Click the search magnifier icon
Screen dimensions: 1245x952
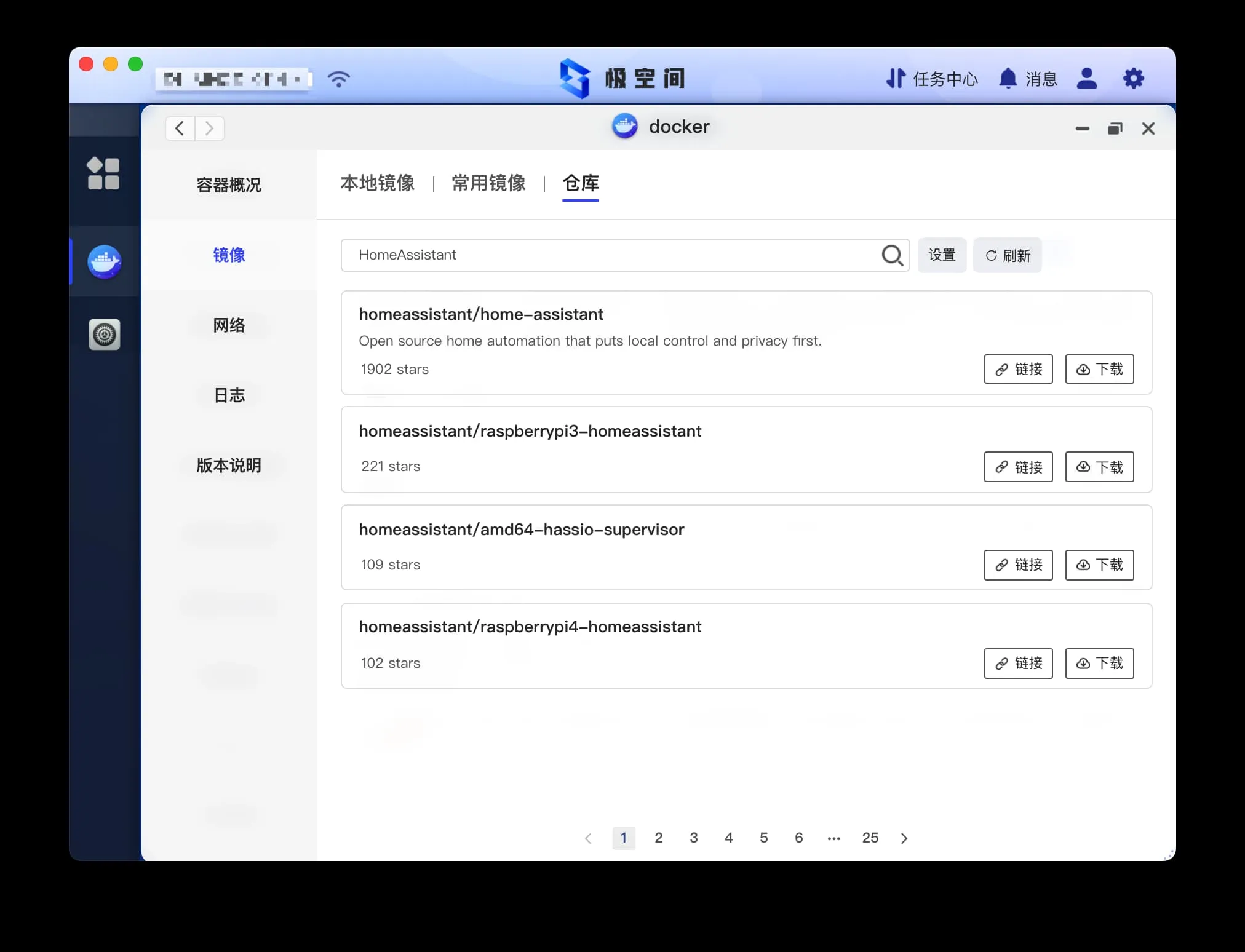[891, 255]
